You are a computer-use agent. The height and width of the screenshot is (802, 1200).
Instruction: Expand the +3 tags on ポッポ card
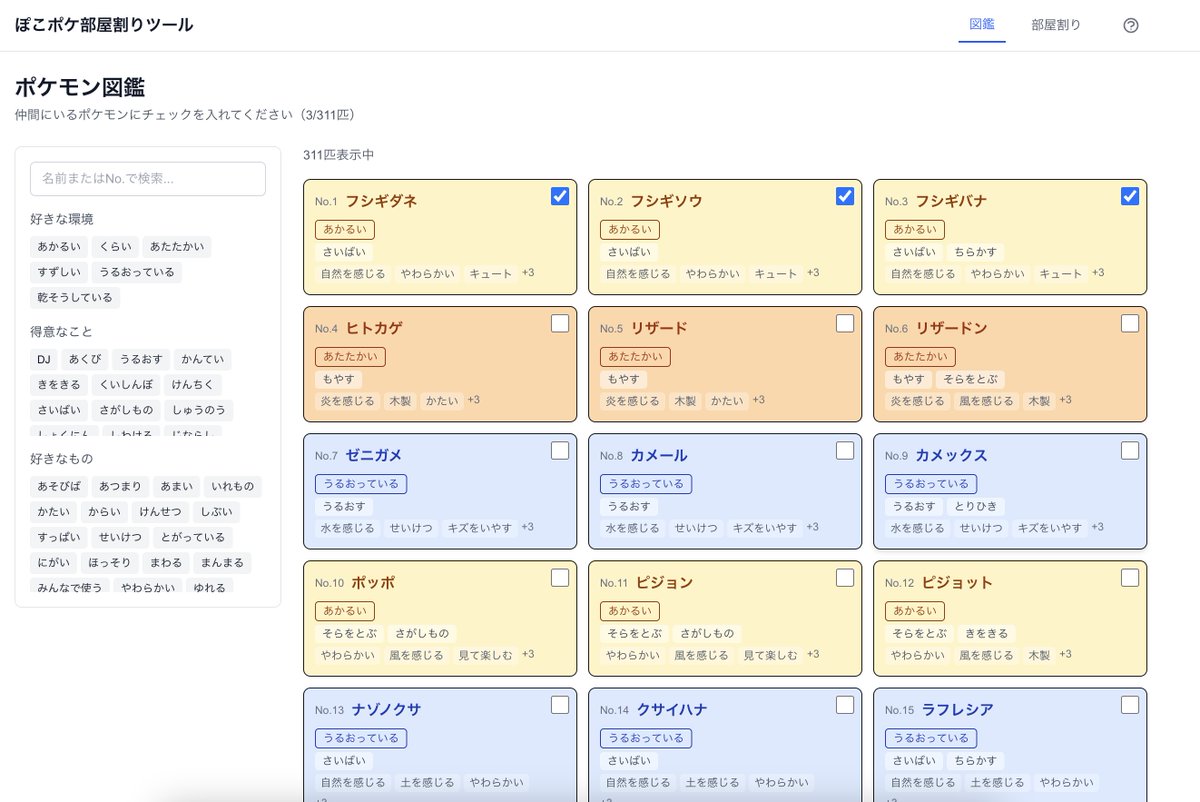point(528,654)
